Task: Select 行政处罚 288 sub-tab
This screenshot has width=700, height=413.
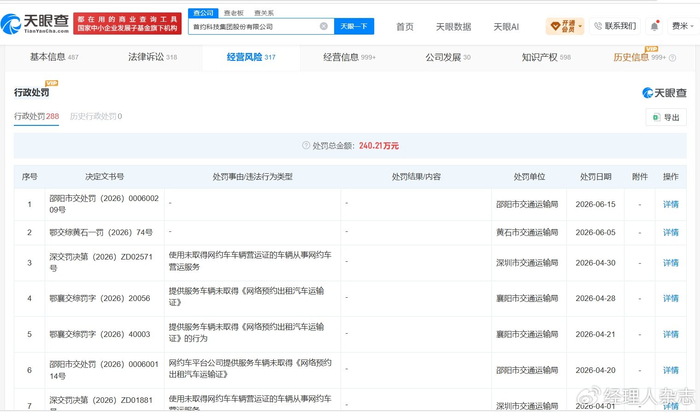Action: tap(37, 117)
